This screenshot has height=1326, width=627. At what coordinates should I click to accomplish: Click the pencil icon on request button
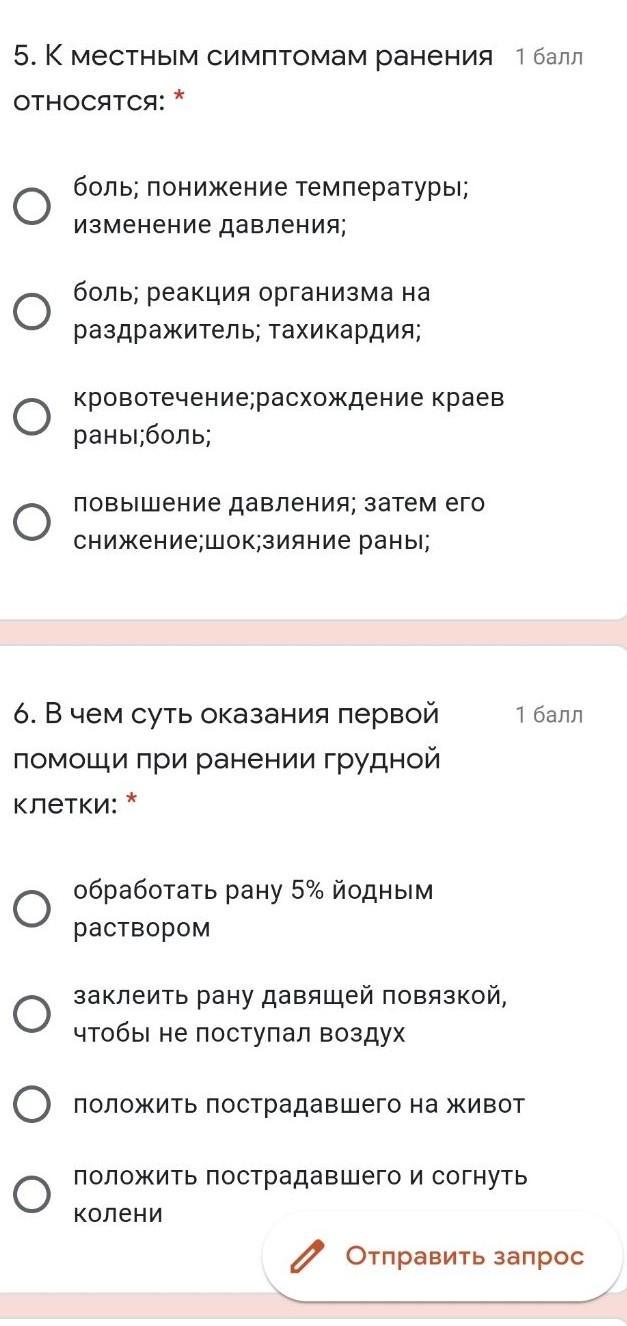click(x=308, y=1256)
